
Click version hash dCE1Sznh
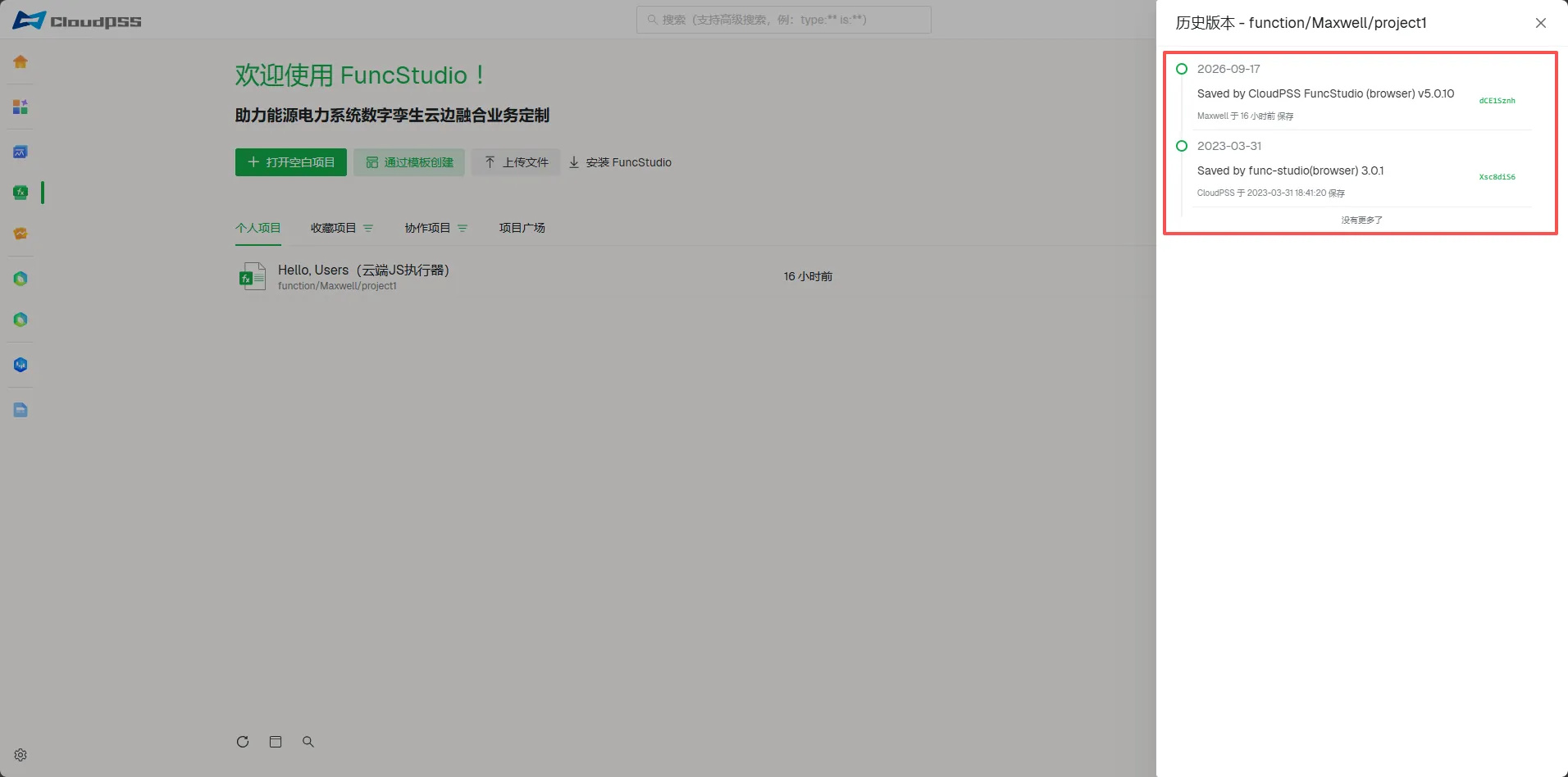(1497, 101)
